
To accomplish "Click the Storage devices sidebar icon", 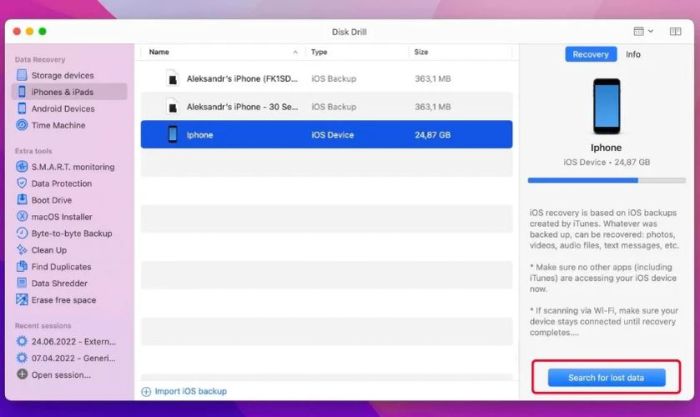I will point(22,75).
